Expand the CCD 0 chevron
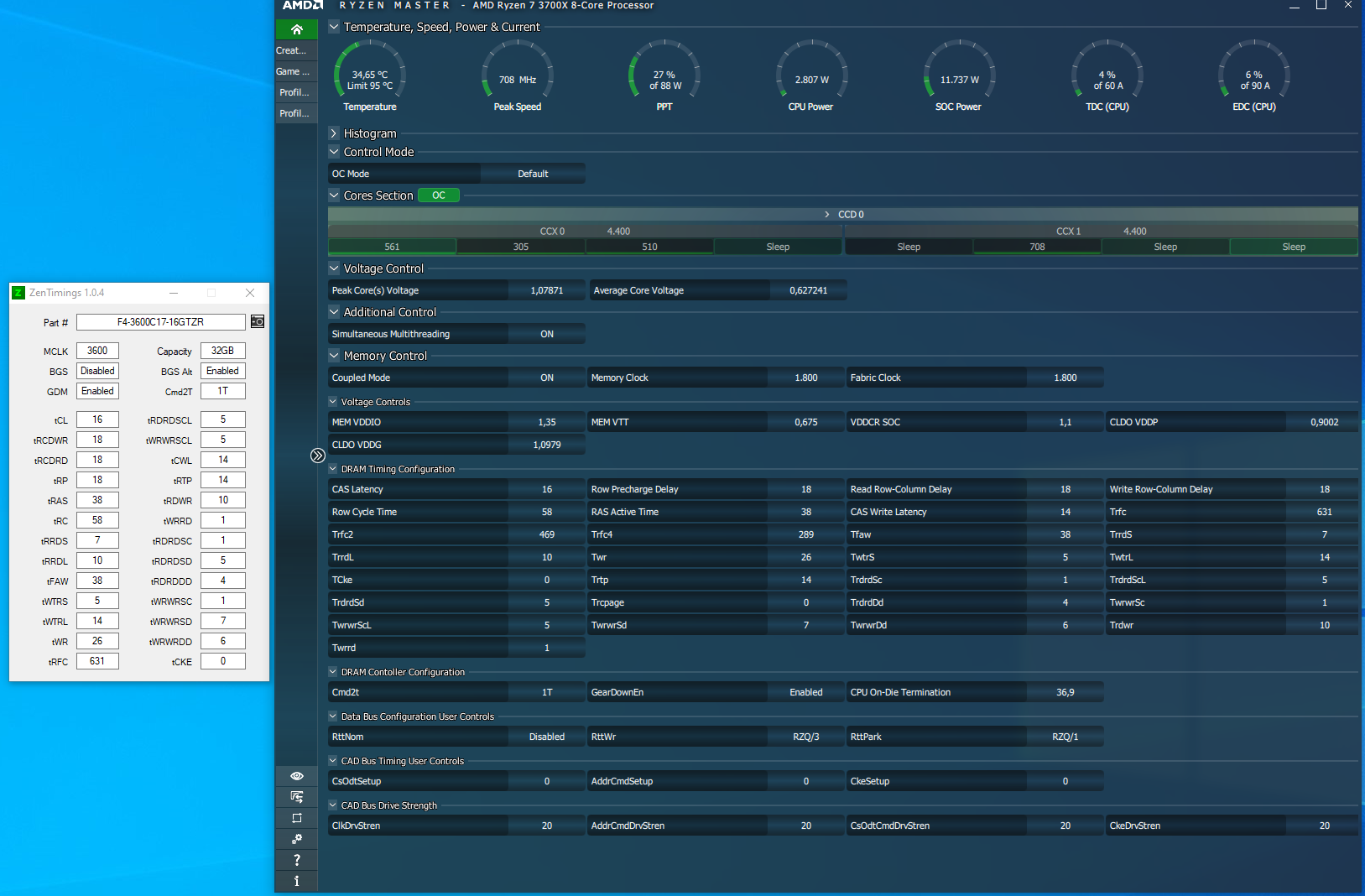 pos(827,215)
